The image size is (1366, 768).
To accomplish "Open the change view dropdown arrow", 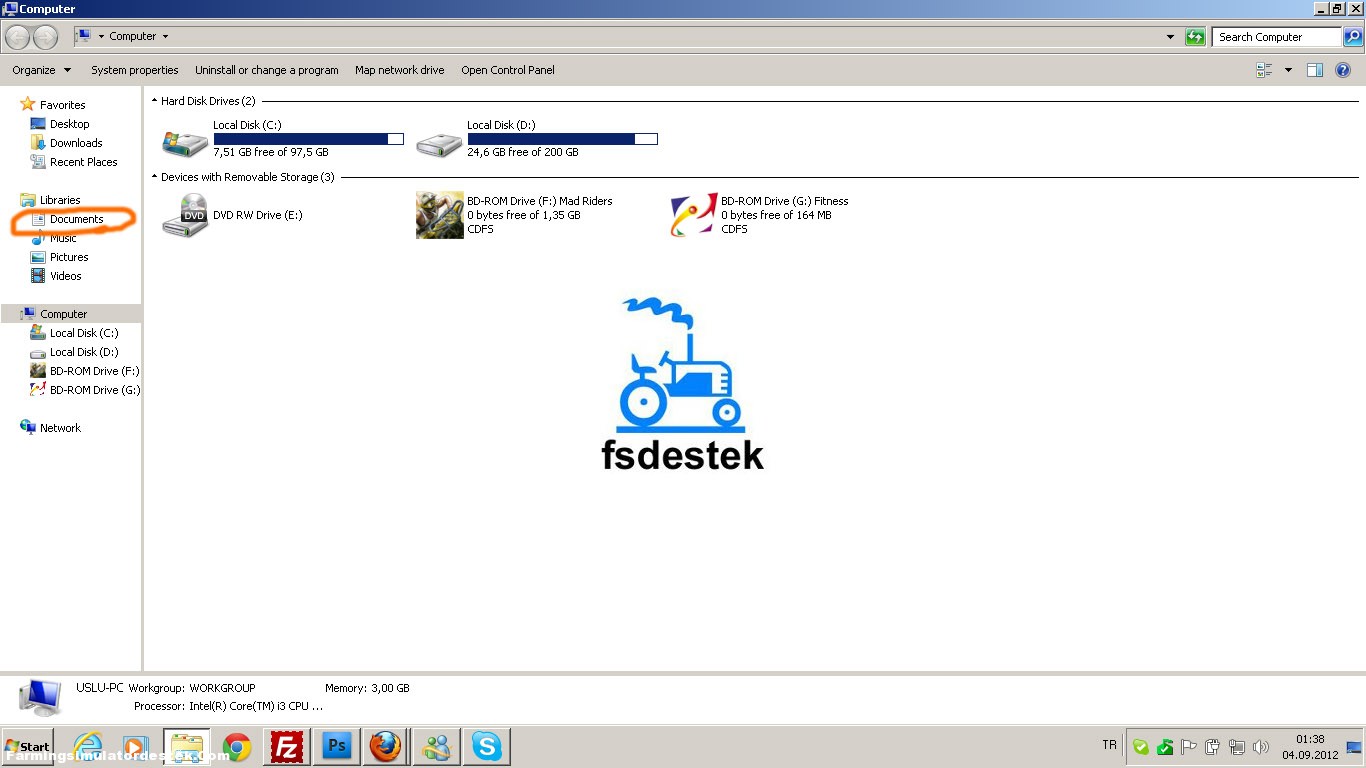I will (1288, 70).
